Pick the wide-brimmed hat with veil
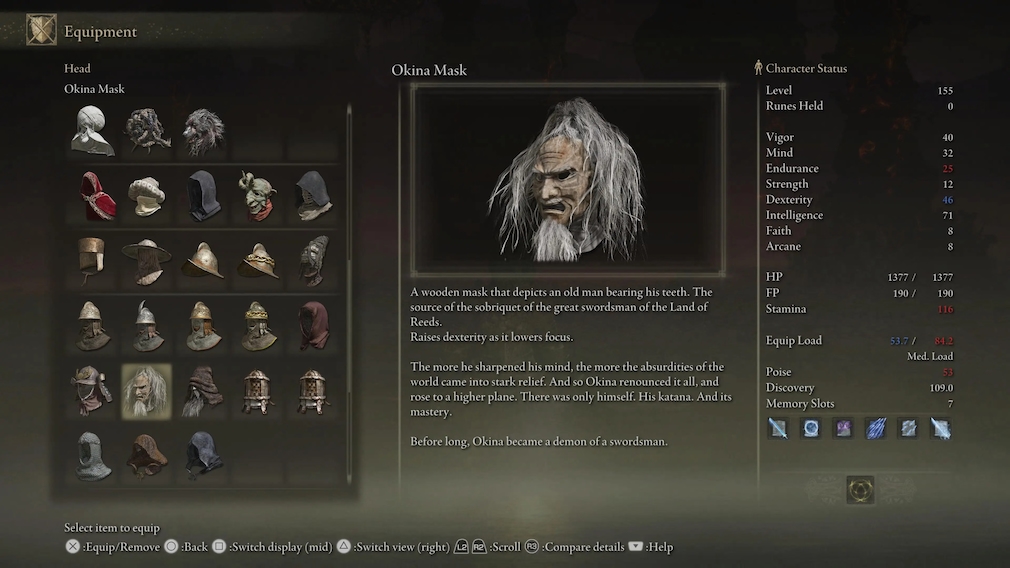The width and height of the screenshot is (1010, 568). pyautogui.click(x=147, y=261)
